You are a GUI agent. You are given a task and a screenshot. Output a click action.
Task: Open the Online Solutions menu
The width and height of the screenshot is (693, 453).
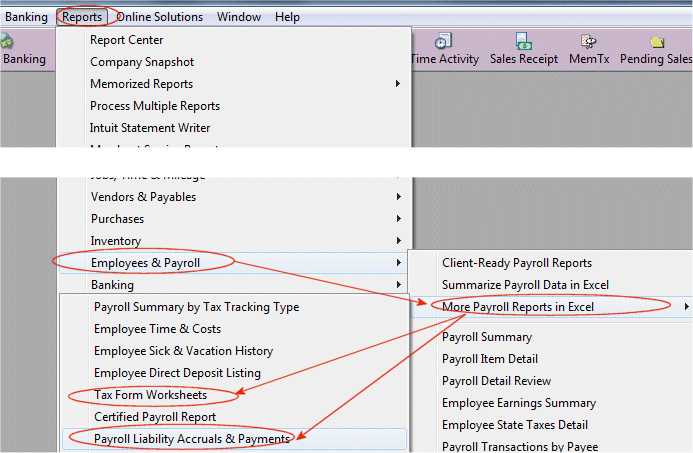(x=160, y=17)
